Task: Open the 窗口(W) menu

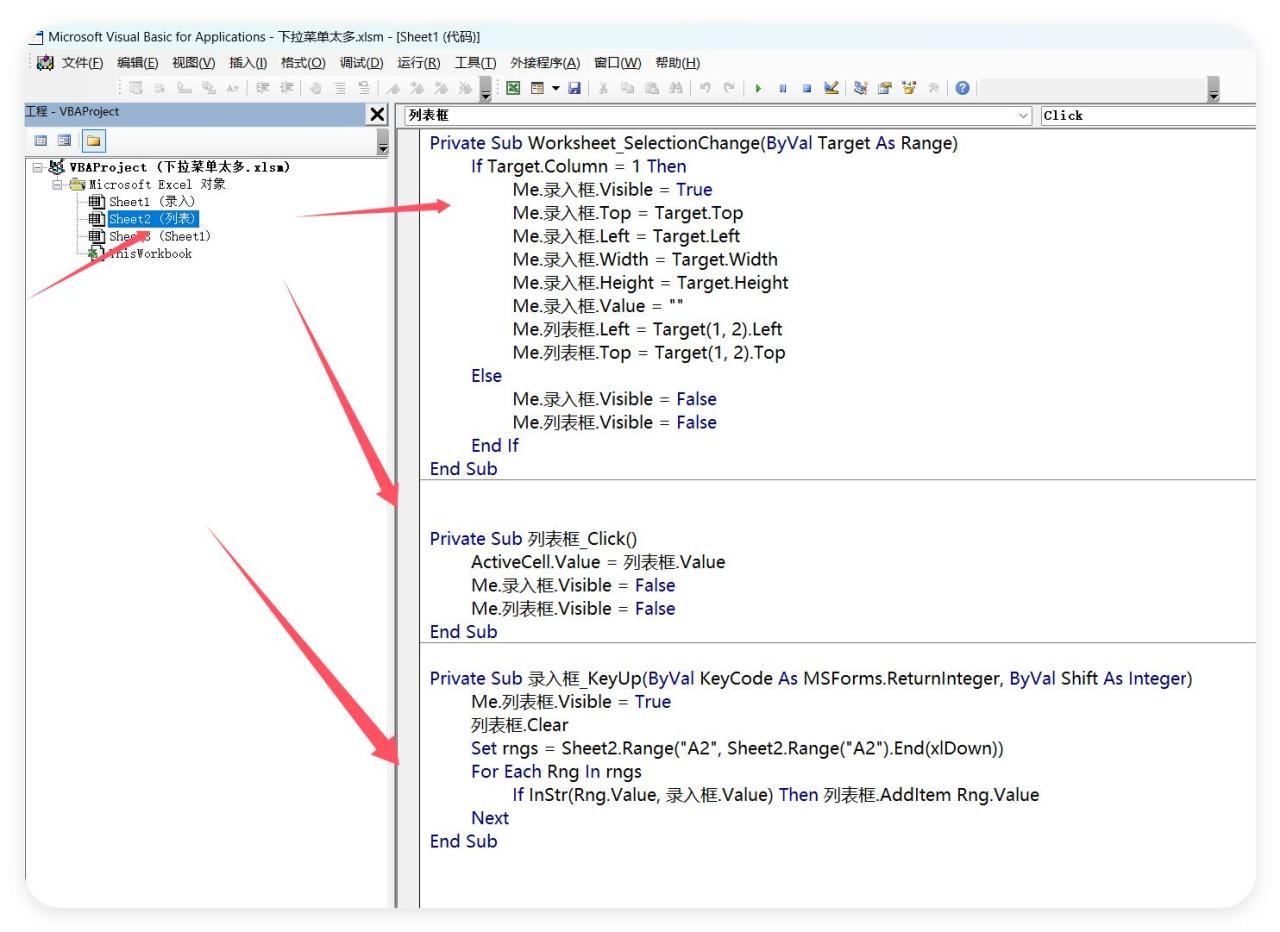Action: [619, 63]
